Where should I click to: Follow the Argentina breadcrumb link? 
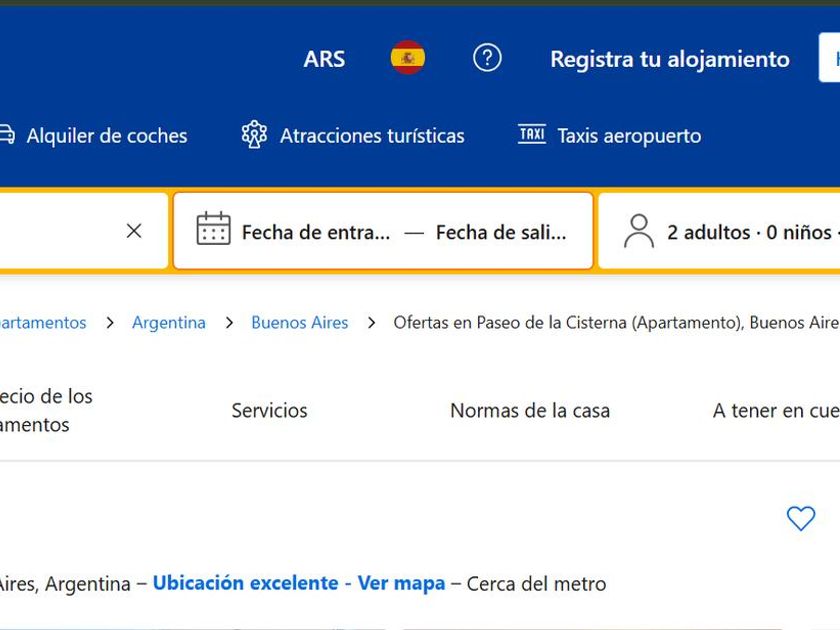tap(169, 323)
